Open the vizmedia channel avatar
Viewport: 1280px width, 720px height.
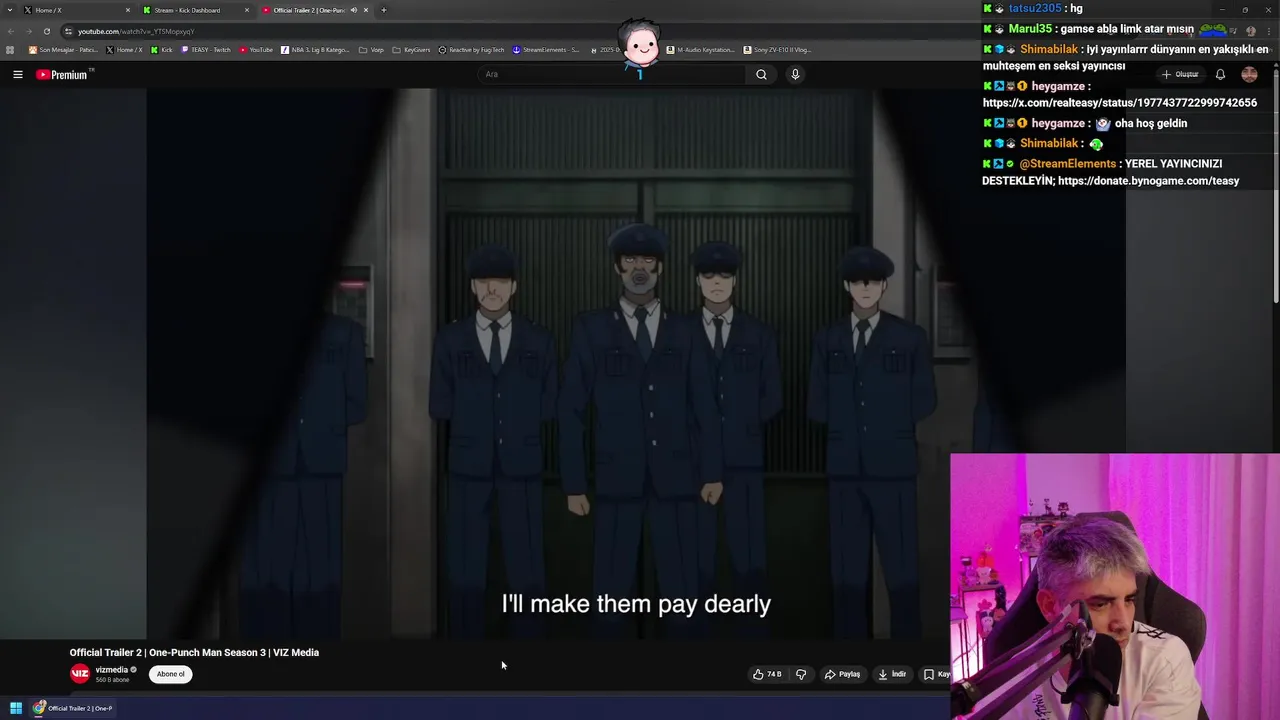80,674
